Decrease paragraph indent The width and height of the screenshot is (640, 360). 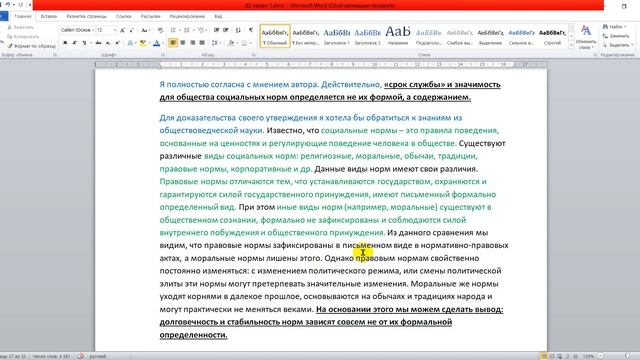pos(216,30)
